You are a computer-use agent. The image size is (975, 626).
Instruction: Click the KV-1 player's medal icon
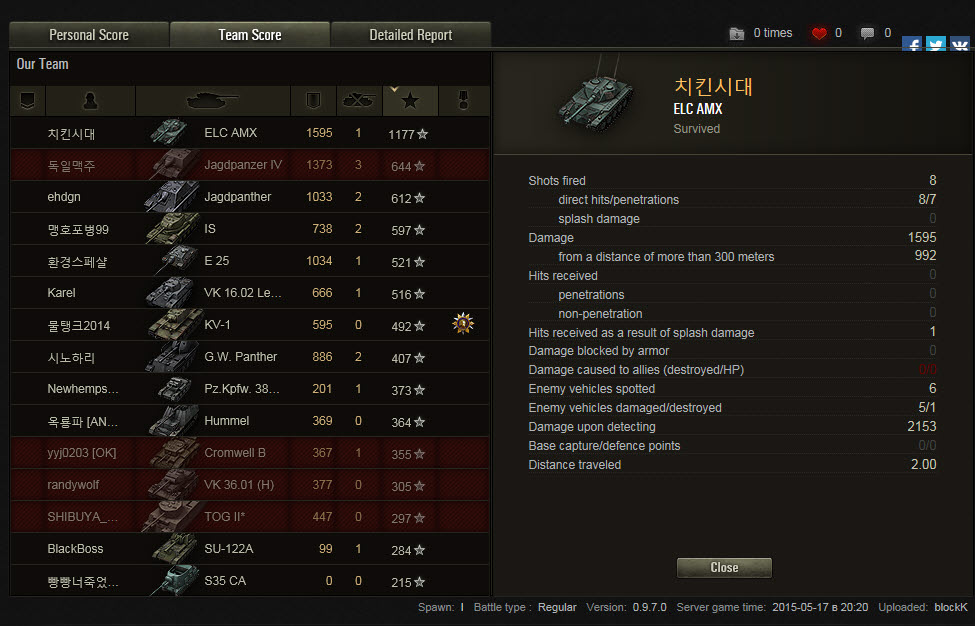[463, 324]
